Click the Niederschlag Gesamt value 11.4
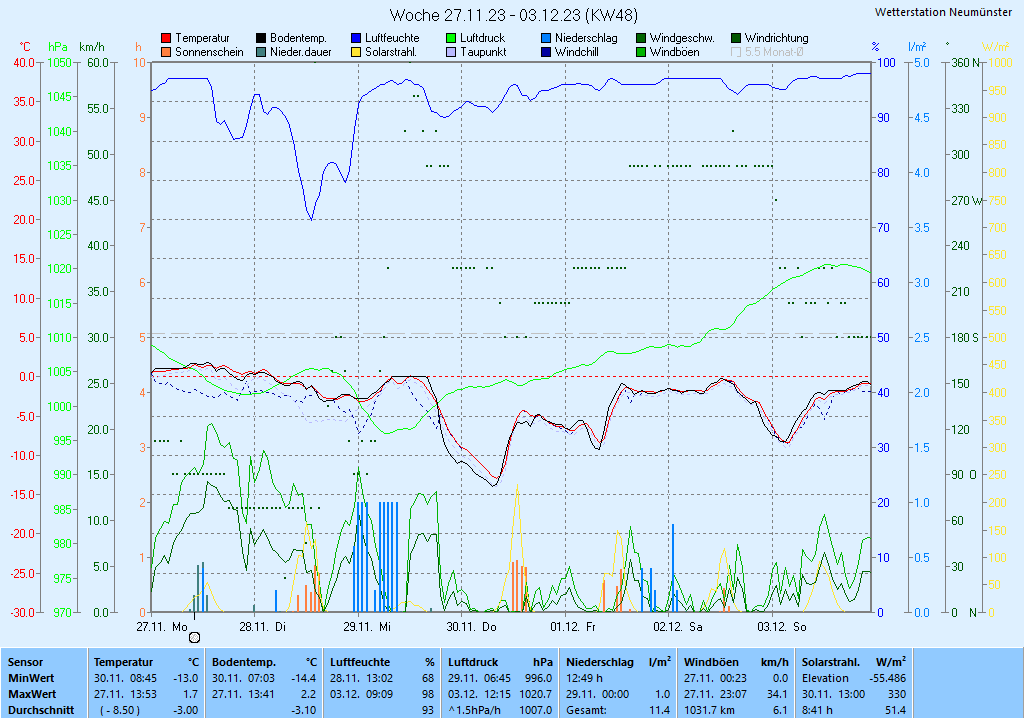Viewport: 1024px width, 718px height. tap(660, 710)
